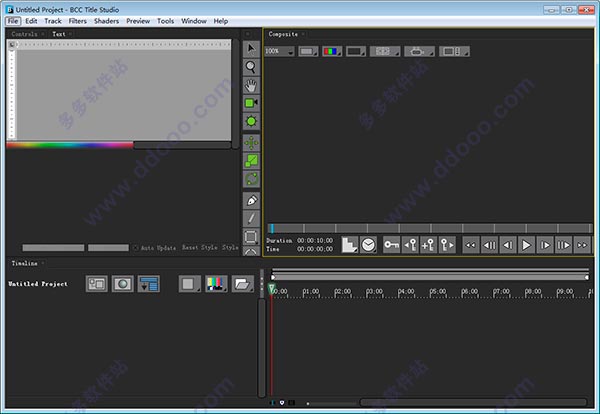Select the green rotate tool
This screenshot has width=600, height=414.
coord(251,179)
